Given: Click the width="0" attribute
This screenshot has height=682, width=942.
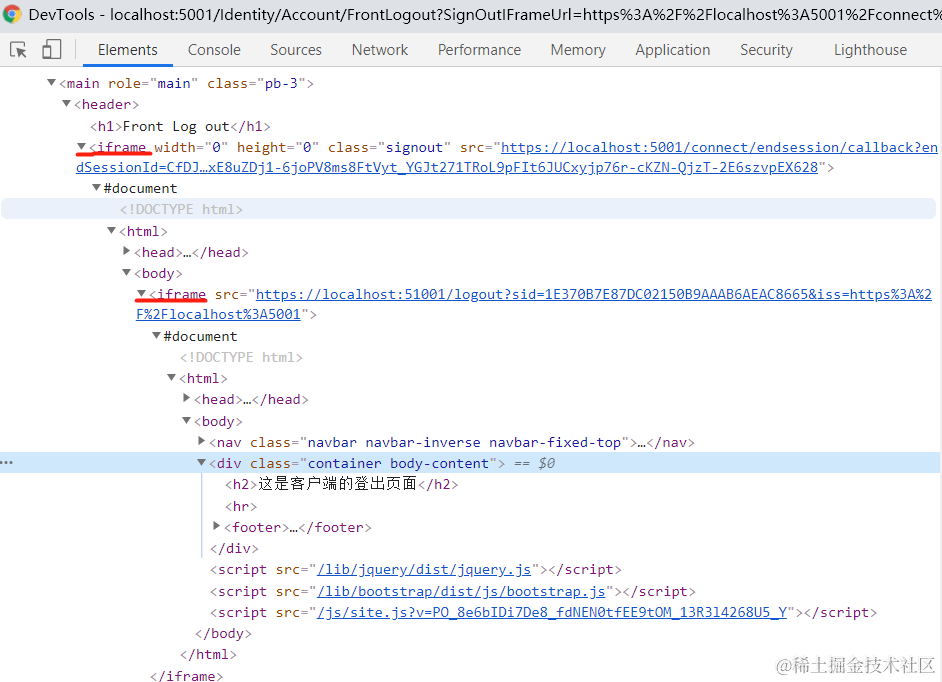Looking at the screenshot, I should tap(191, 147).
